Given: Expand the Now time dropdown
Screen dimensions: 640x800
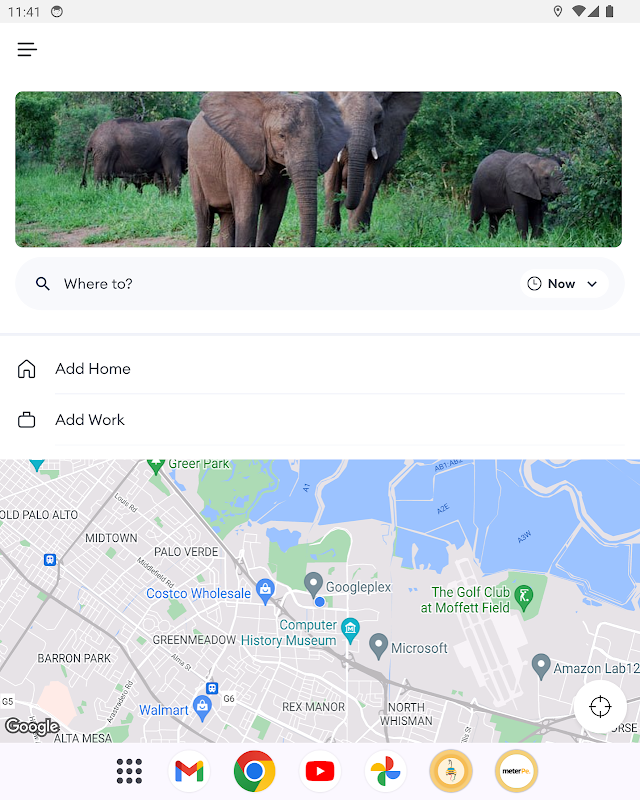Looking at the screenshot, I should [592, 284].
